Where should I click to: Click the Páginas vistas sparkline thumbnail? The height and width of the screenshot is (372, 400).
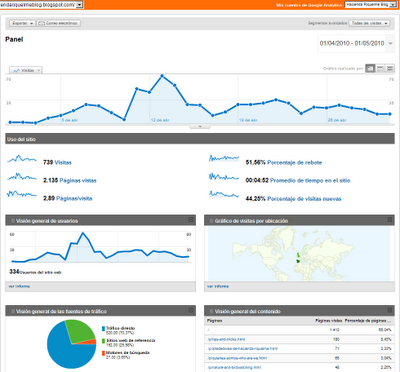[22, 177]
